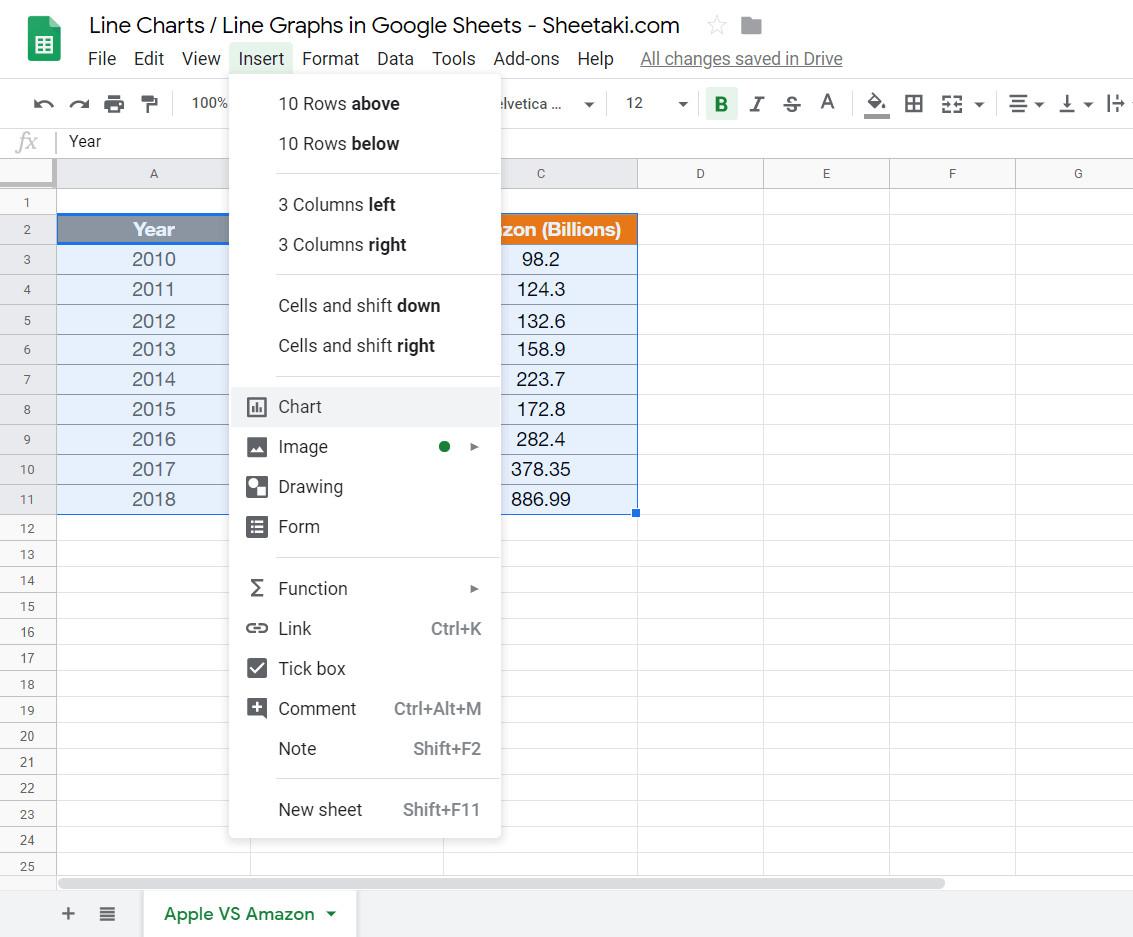
Task: Open the Format menu
Action: (330, 58)
